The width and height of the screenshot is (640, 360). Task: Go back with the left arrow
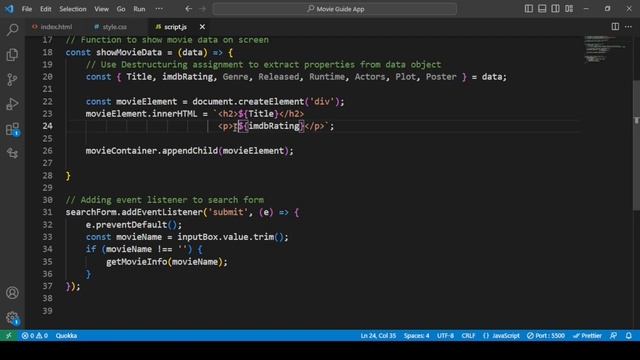pyautogui.click(x=188, y=9)
